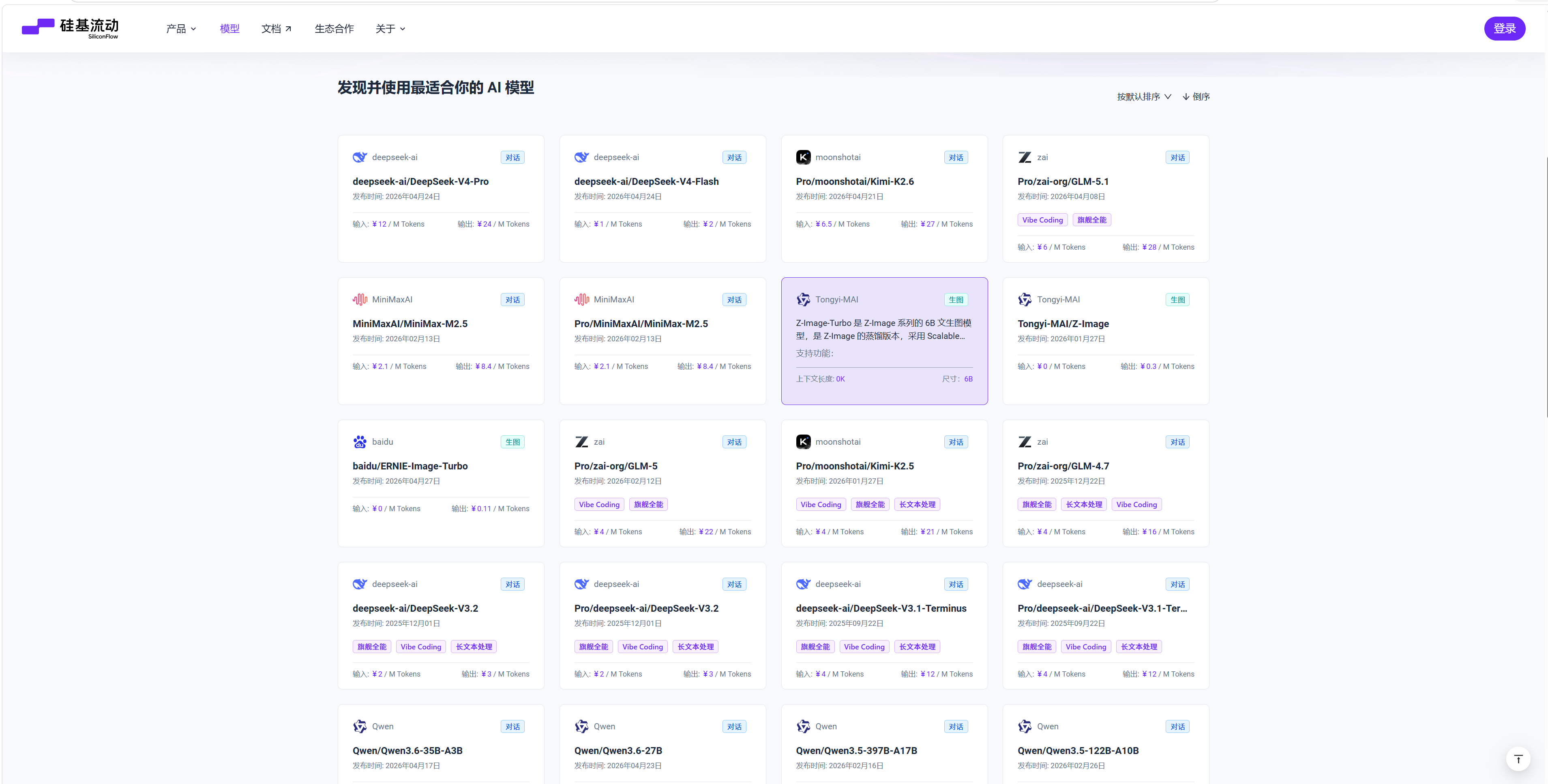
Task: Open deepseek-ai/DeepSeek-V4-Pro model
Action: (x=420, y=182)
